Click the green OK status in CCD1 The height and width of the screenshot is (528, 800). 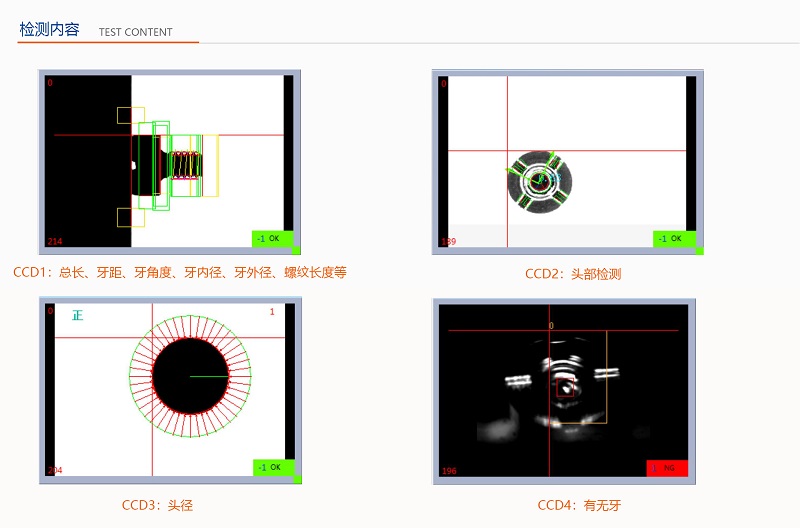point(273,239)
